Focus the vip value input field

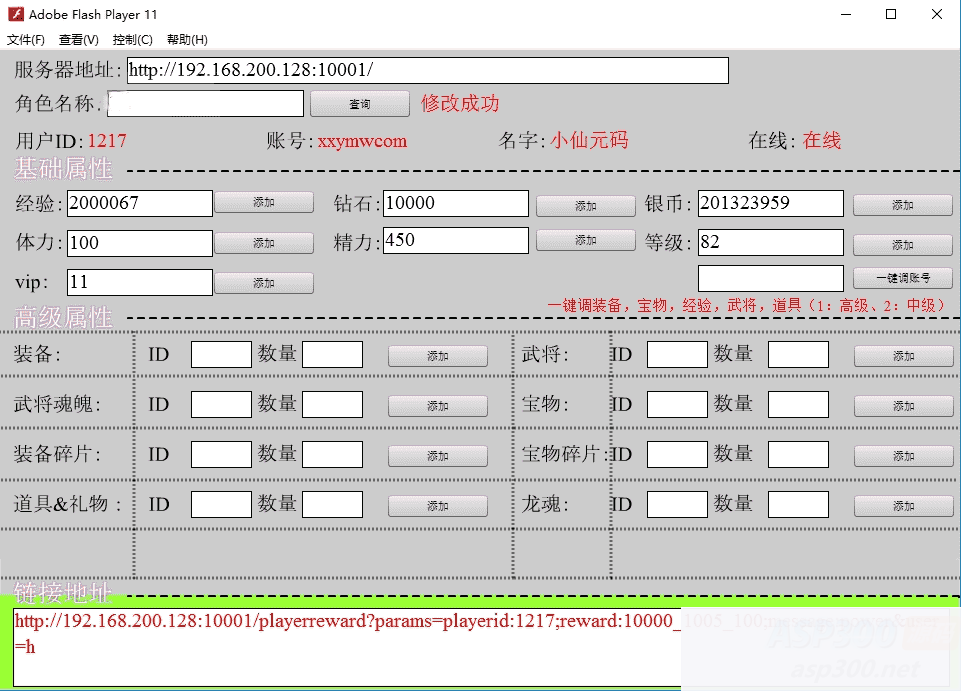(x=139, y=283)
